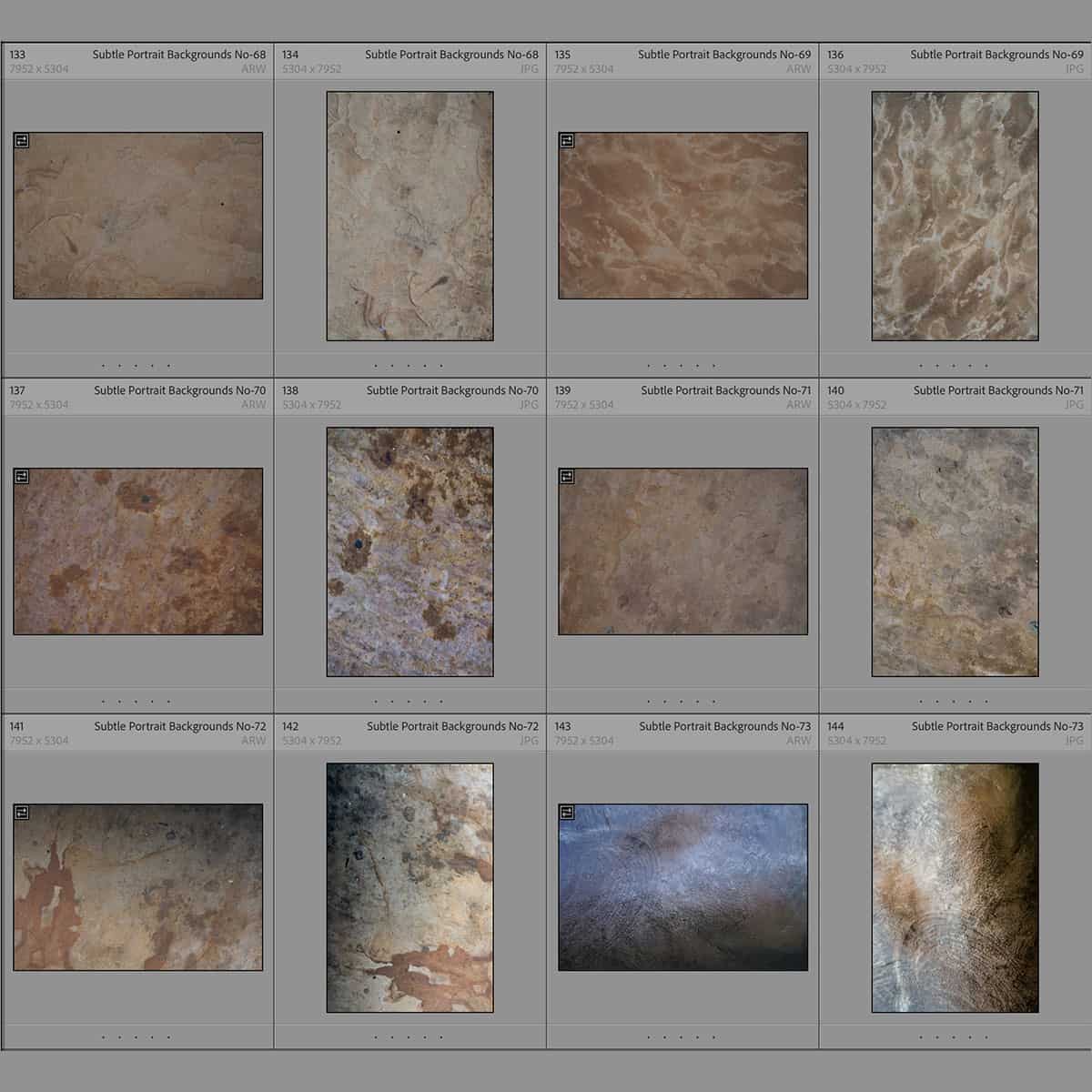This screenshot has width=1092, height=1092.
Task: Click the develop adjustments badge on thumbnail 135
Action: (567, 140)
